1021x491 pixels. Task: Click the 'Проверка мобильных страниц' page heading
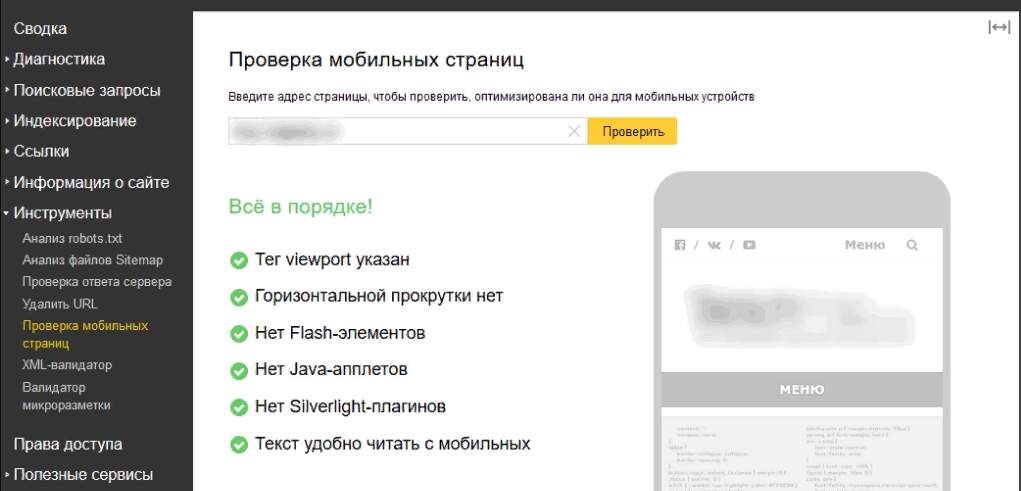pos(376,61)
